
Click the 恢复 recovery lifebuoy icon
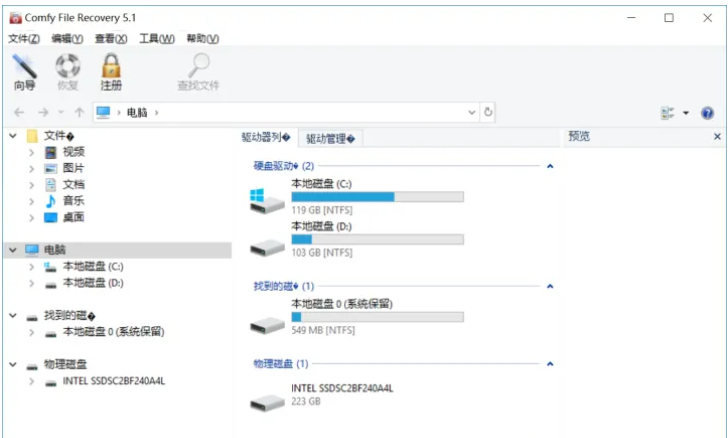click(x=68, y=72)
